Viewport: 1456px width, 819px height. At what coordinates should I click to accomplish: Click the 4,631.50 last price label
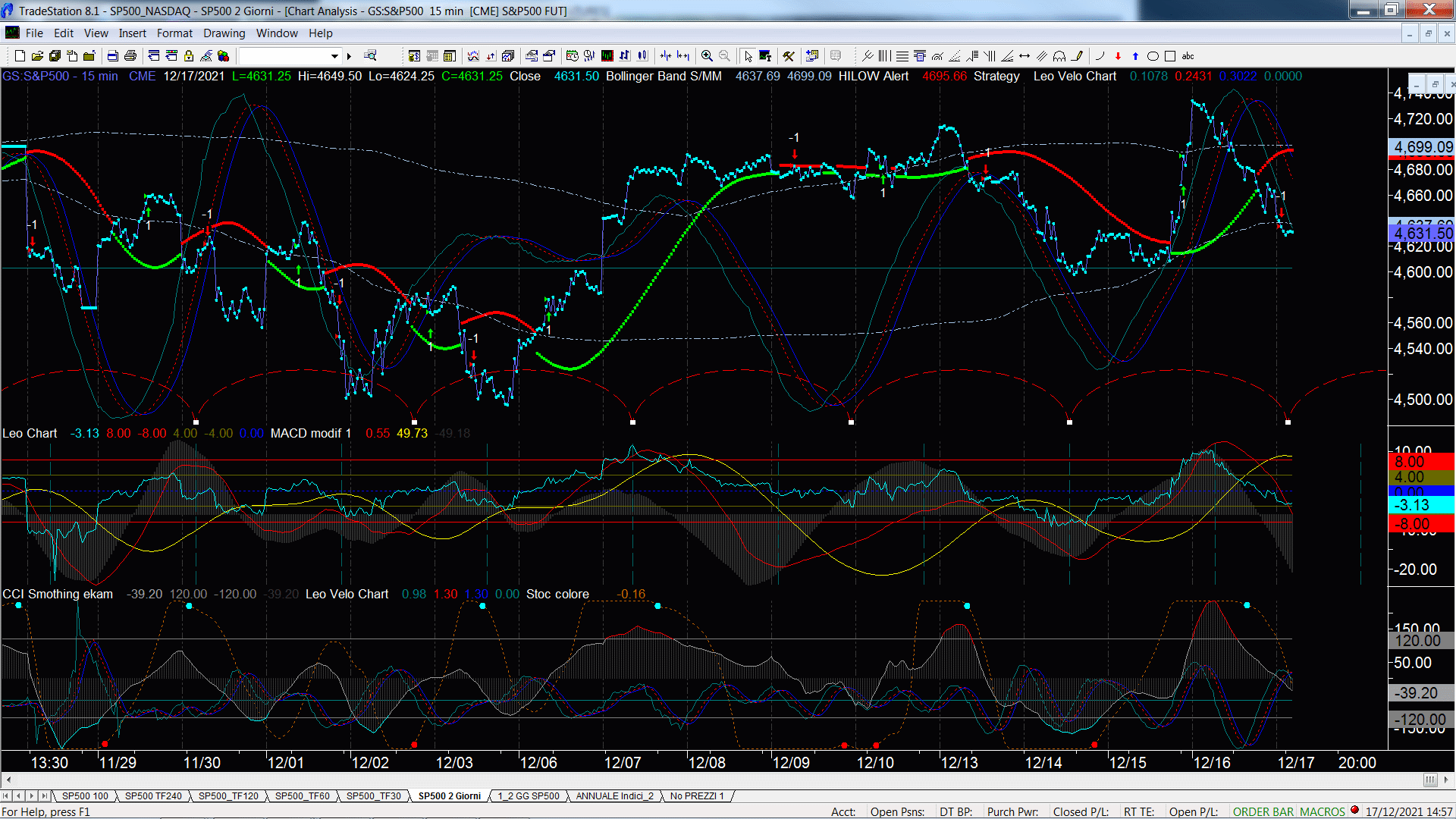pos(1422,234)
